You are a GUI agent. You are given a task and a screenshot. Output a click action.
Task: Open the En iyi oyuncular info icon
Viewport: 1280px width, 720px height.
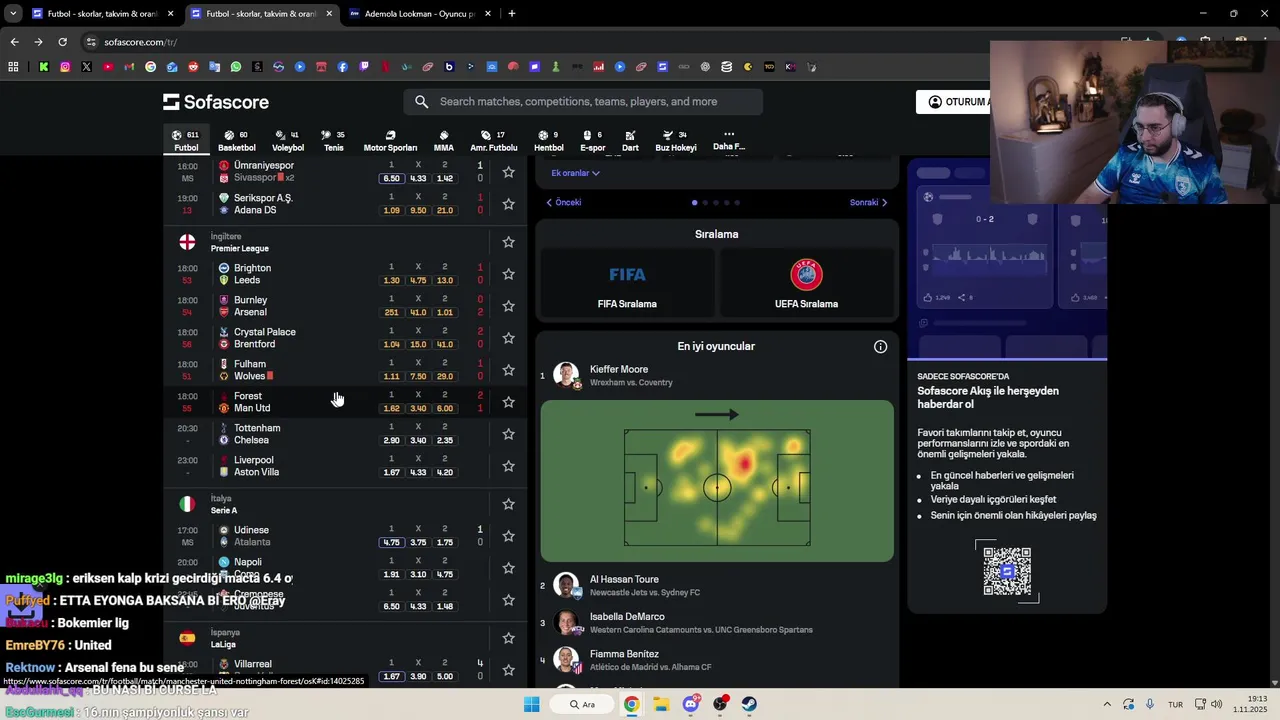[880, 347]
